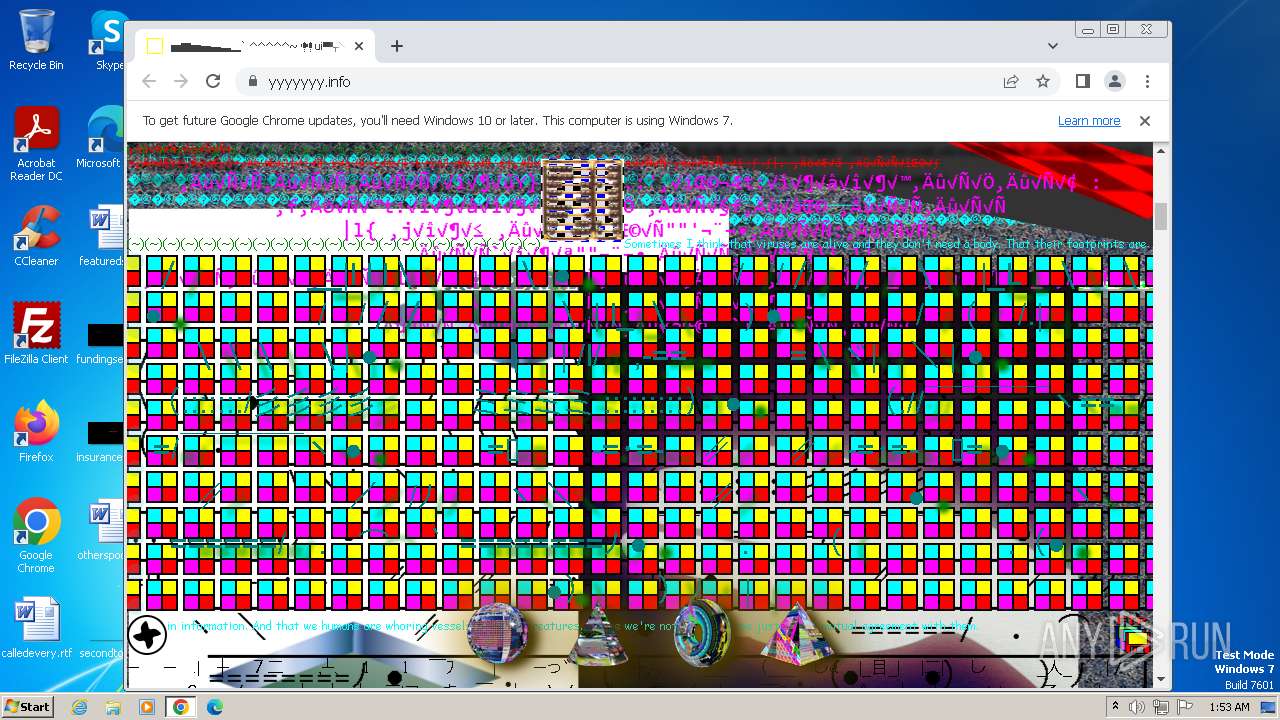Click the network tray icon
Image resolution: width=1280 pixels, height=720 pixels.
pyautogui.click(x=1161, y=707)
